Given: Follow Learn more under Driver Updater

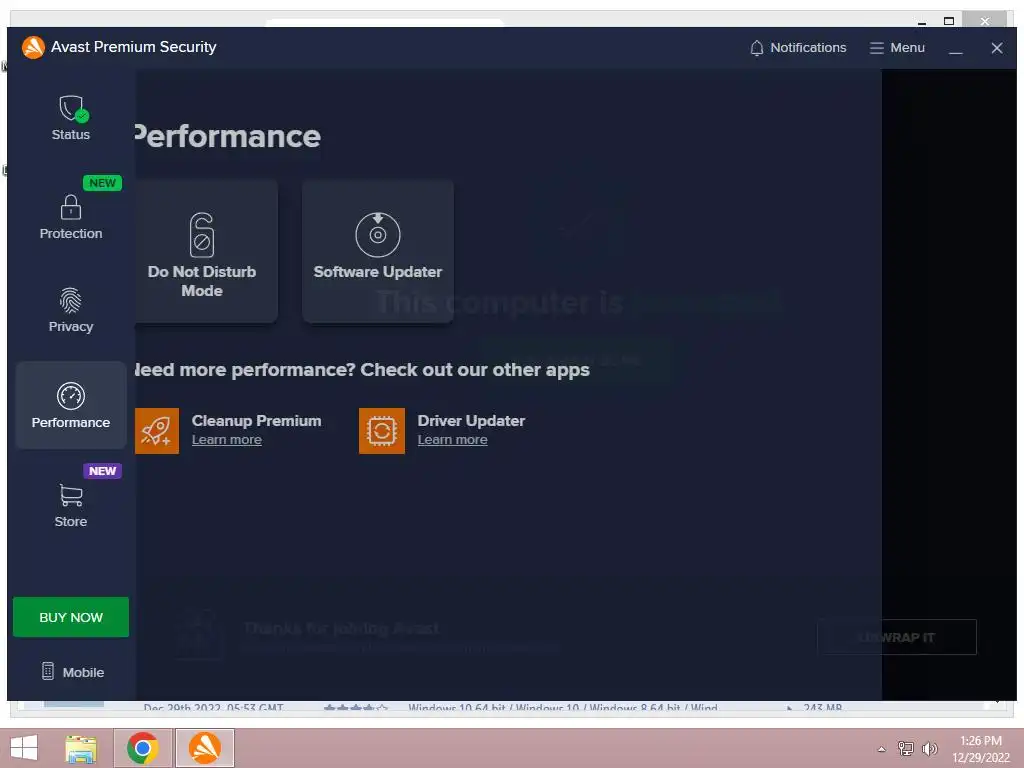Looking at the screenshot, I should pyautogui.click(x=453, y=440).
